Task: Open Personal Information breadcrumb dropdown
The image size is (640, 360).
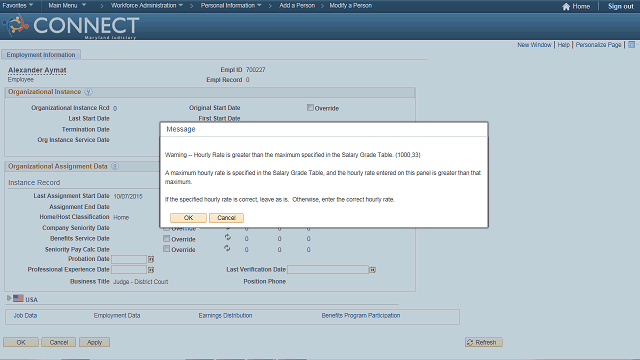Action: click(x=231, y=6)
